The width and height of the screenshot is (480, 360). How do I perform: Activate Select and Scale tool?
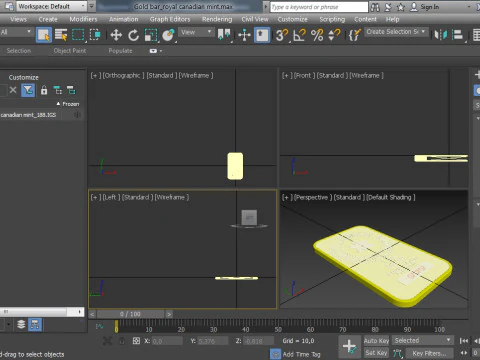tap(151, 35)
